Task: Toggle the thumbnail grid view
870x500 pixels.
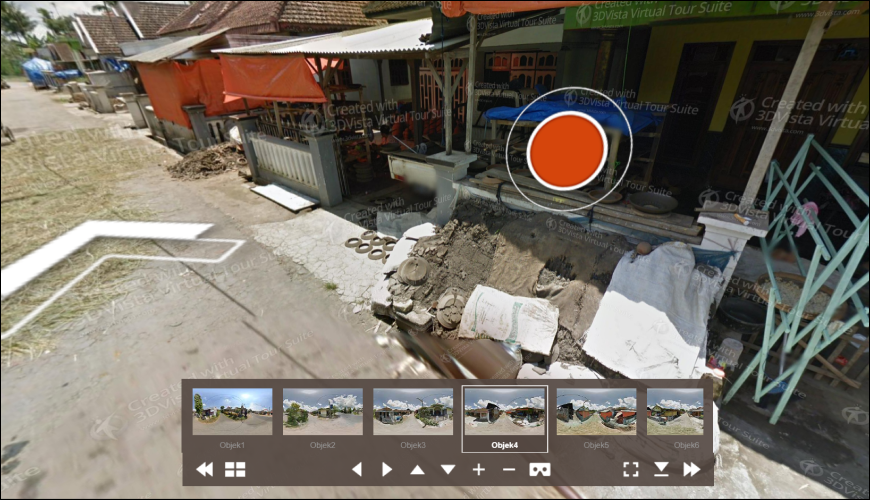Action: 235,469
